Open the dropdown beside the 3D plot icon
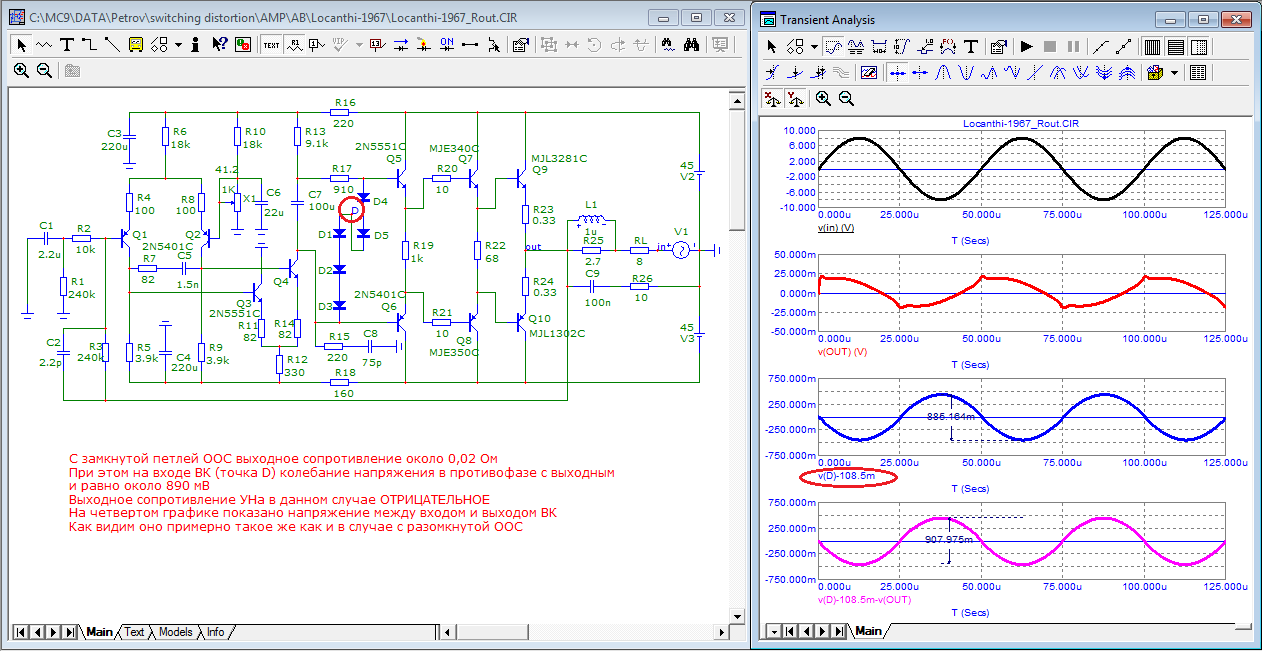The image size is (1262, 652). [1174, 73]
